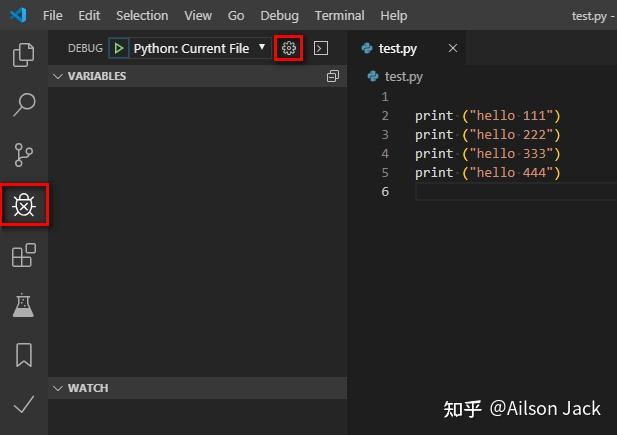
Task: Open the Extensions view icon
Action: 24,255
